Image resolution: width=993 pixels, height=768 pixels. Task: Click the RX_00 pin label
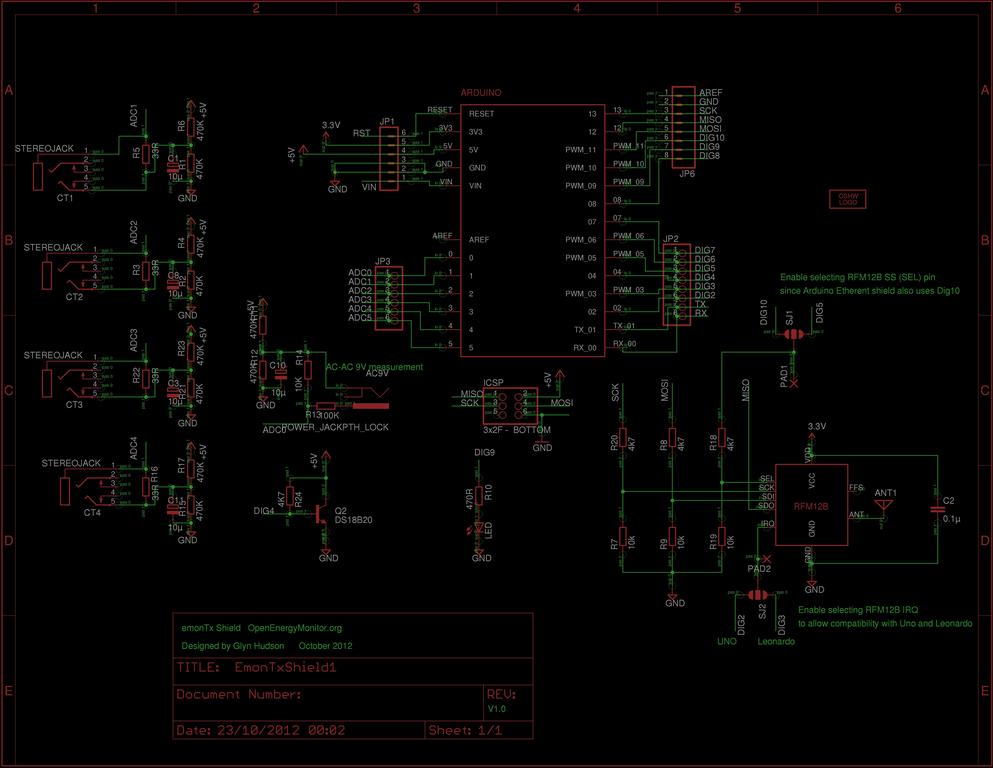point(585,348)
